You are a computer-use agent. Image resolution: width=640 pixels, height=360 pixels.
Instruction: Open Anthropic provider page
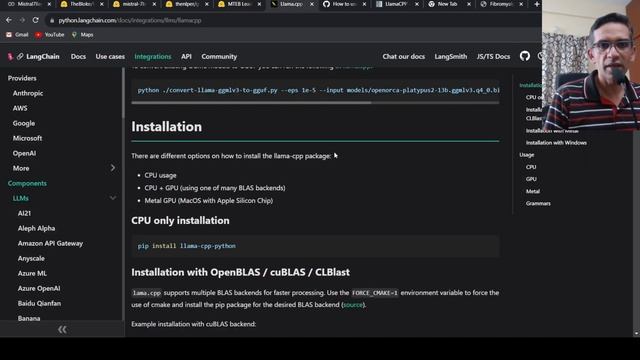point(28,93)
